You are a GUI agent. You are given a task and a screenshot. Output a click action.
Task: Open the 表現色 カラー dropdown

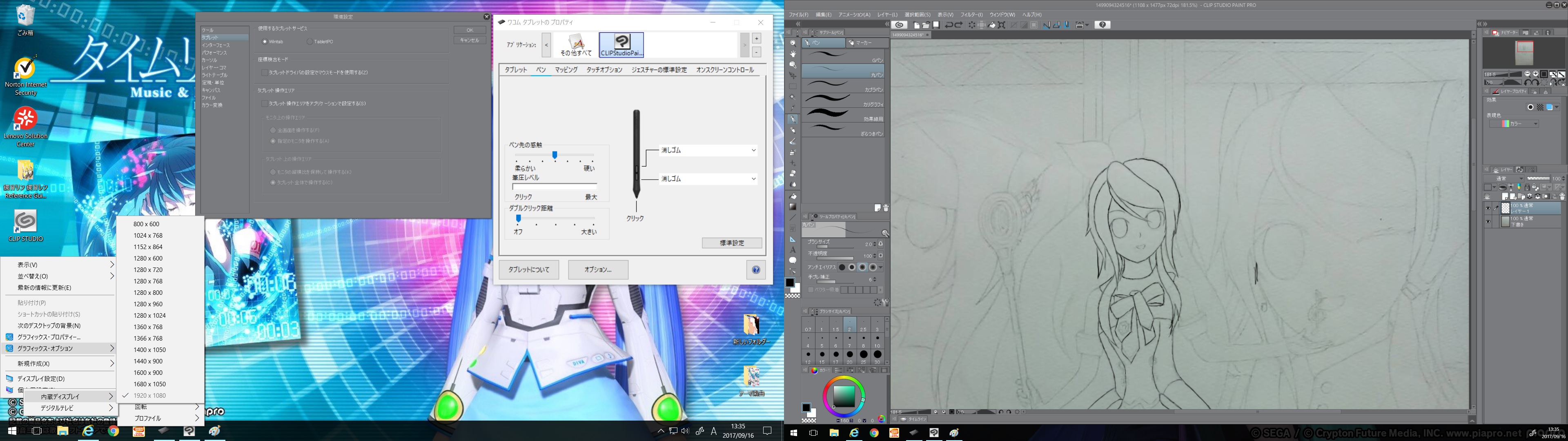click(1514, 124)
